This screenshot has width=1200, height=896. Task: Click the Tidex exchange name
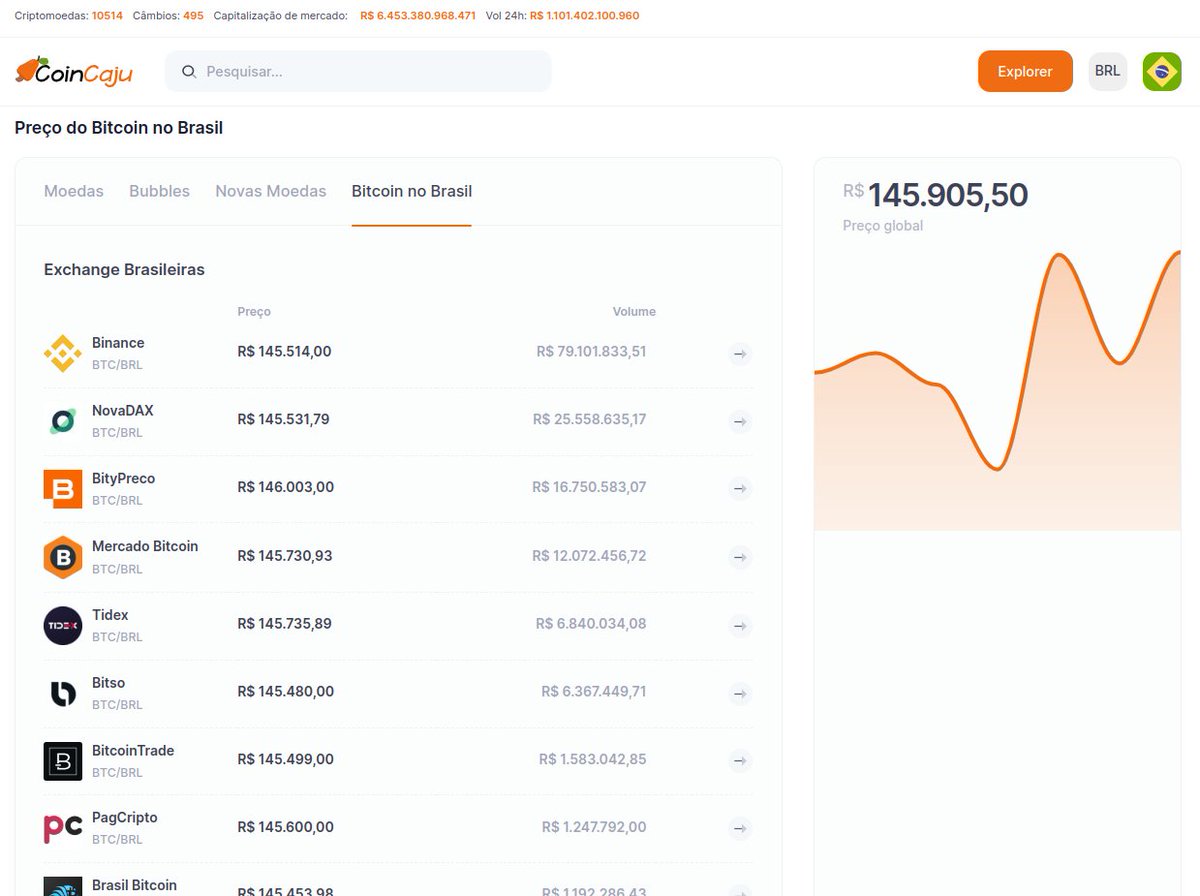click(x=110, y=615)
